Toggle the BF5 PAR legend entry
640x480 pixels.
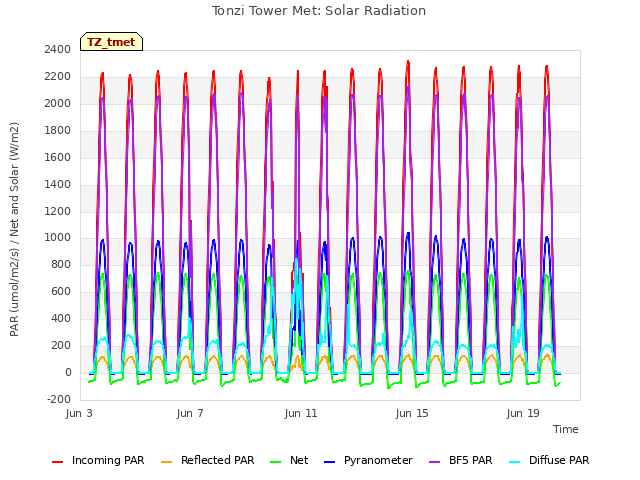tap(461, 460)
